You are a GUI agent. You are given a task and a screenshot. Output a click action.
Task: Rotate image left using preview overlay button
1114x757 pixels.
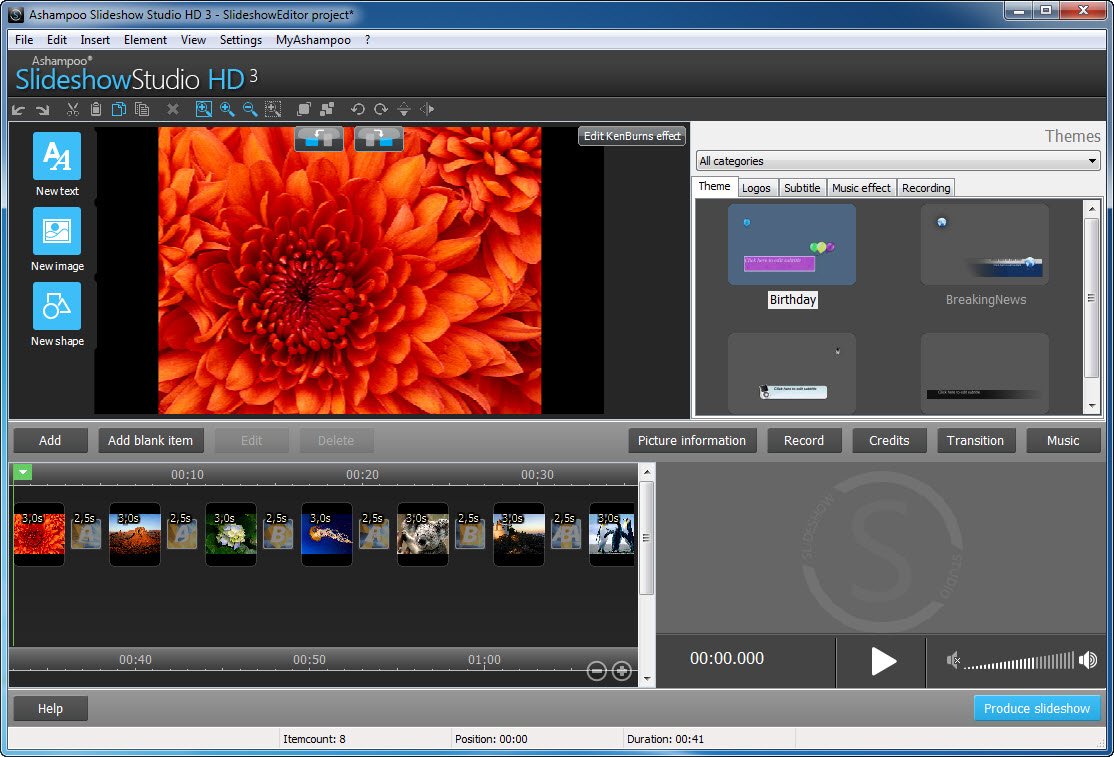[x=319, y=139]
